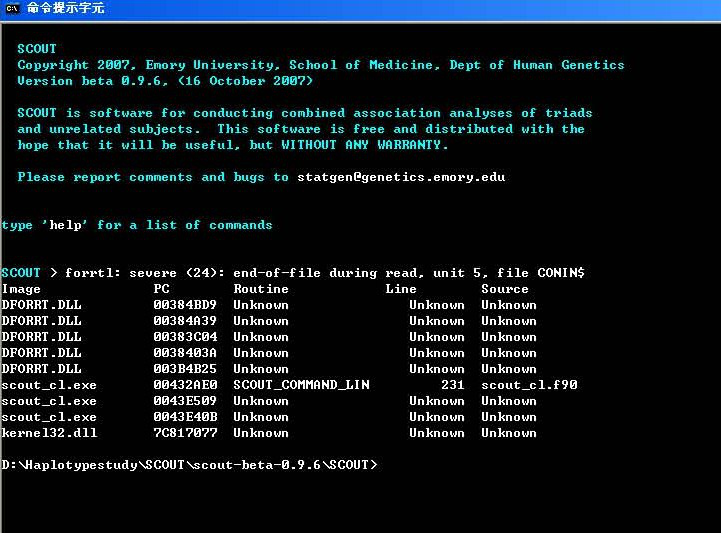
Task: Click the PC value 00384A39
Action: [185, 321]
